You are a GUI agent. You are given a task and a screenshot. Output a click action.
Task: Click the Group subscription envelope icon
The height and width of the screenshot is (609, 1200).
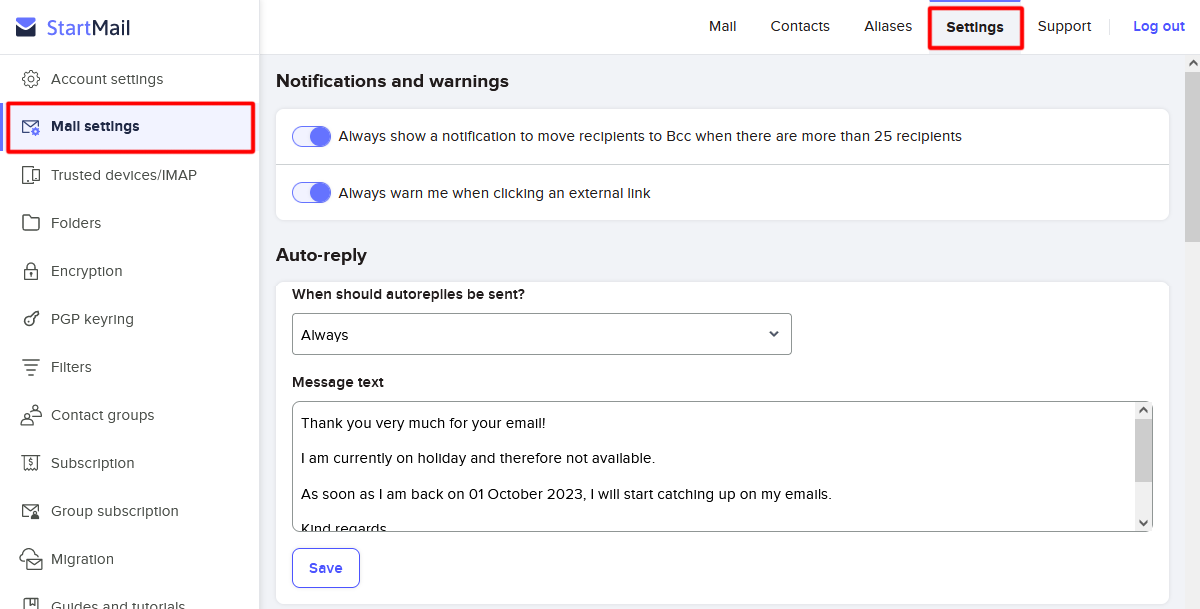click(31, 511)
